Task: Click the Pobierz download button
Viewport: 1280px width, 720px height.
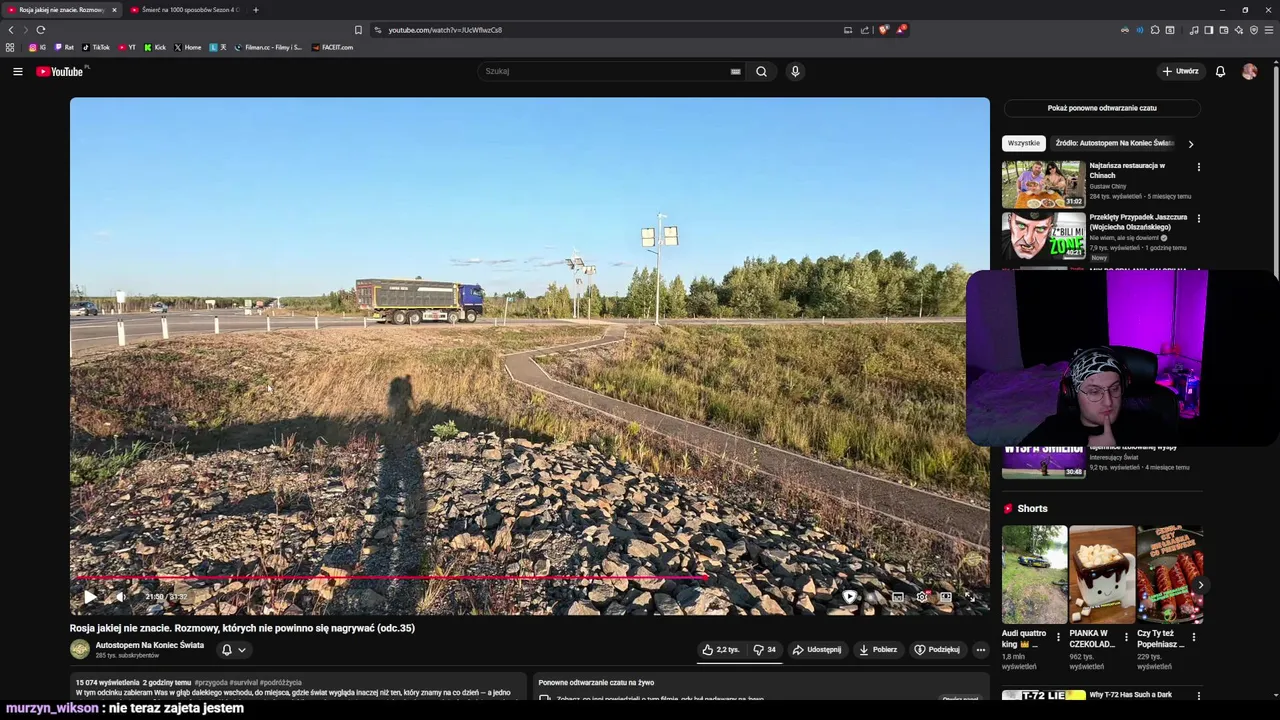Action: coord(878,649)
